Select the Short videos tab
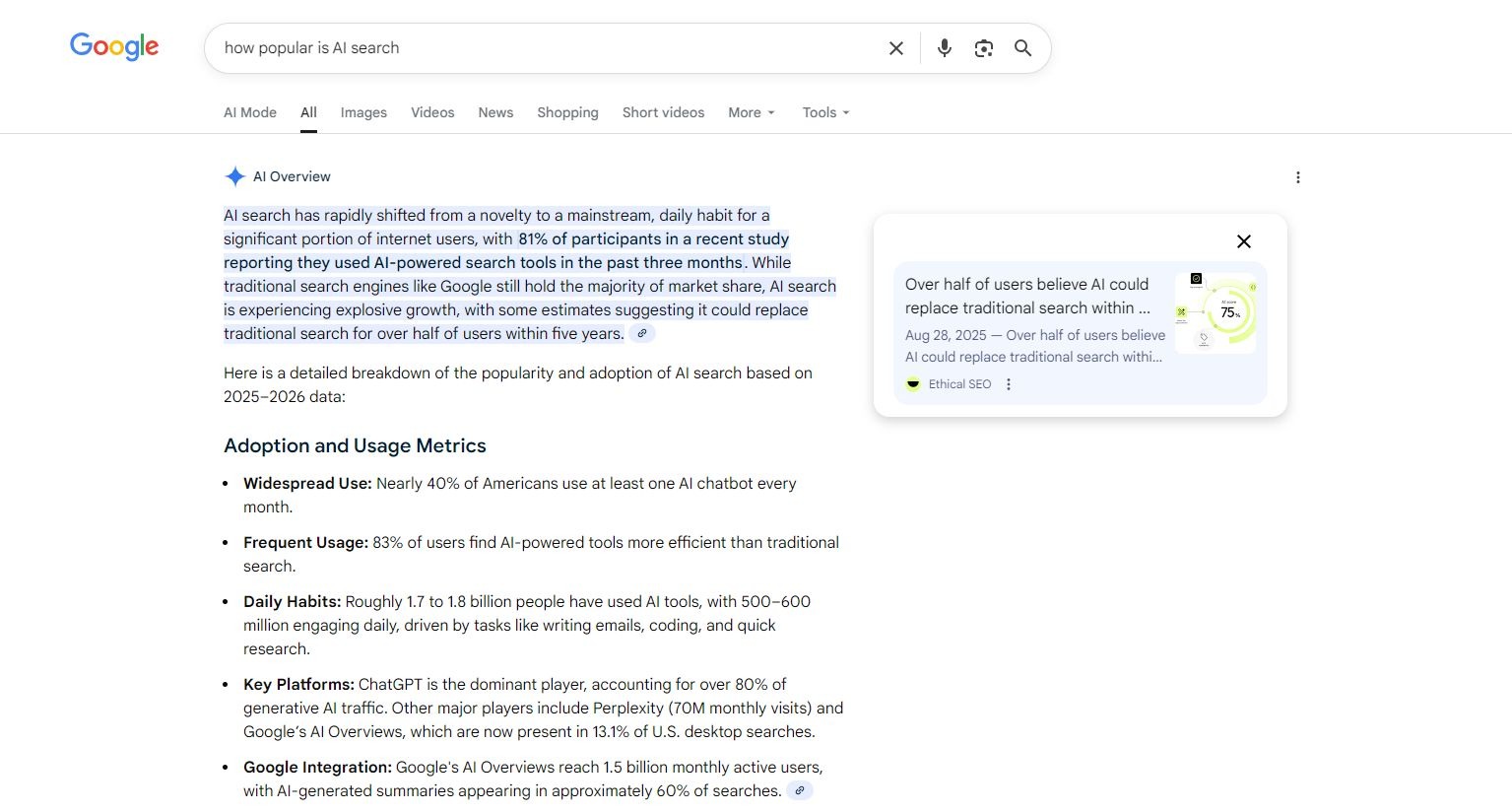Image resolution: width=1512 pixels, height=812 pixels. coord(663,112)
